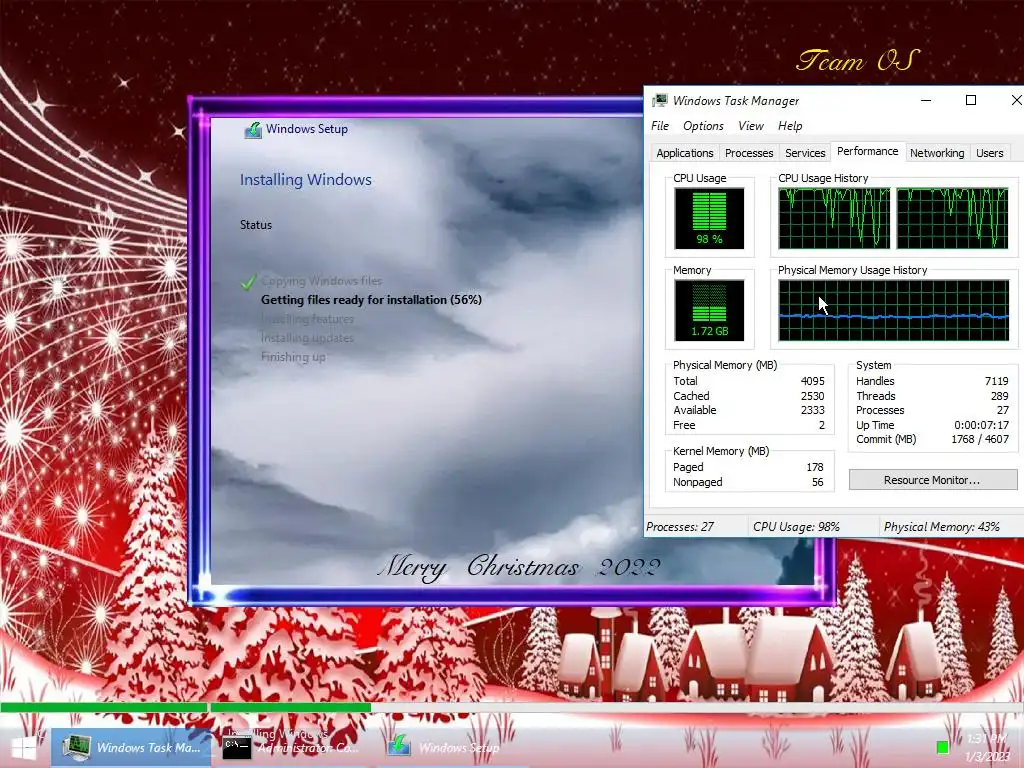Image resolution: width=1024 pixels, height=768 pixels.
Task: Switch to the Applications tab
Action: 684,153
